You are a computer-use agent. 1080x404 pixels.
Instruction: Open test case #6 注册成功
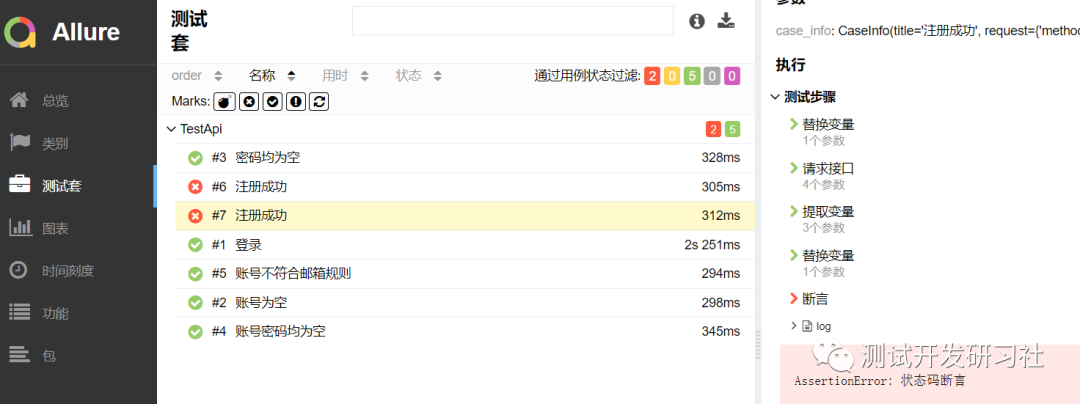tap(465, 187)
